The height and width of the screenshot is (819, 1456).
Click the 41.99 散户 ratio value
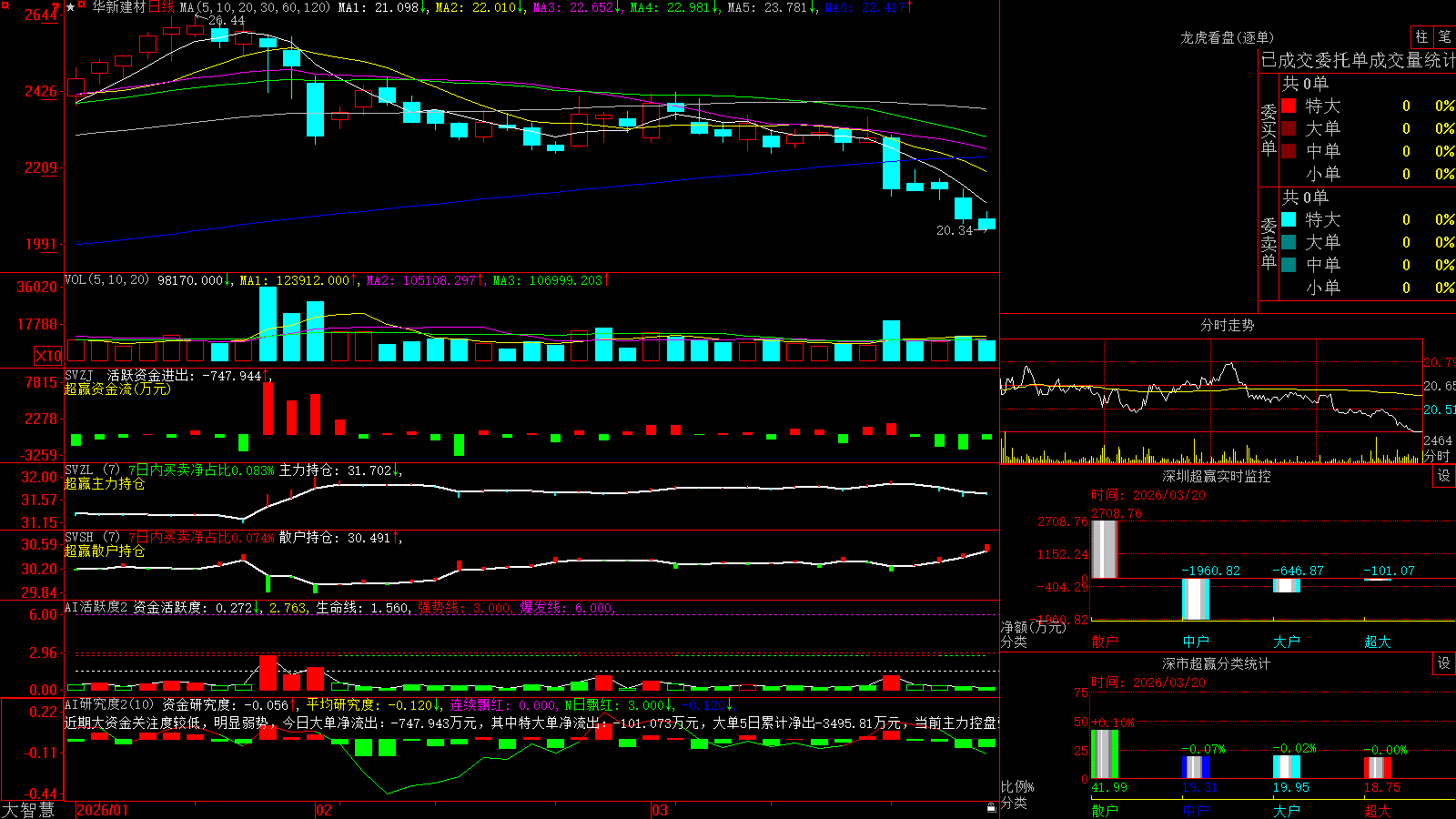(1109, 787)
